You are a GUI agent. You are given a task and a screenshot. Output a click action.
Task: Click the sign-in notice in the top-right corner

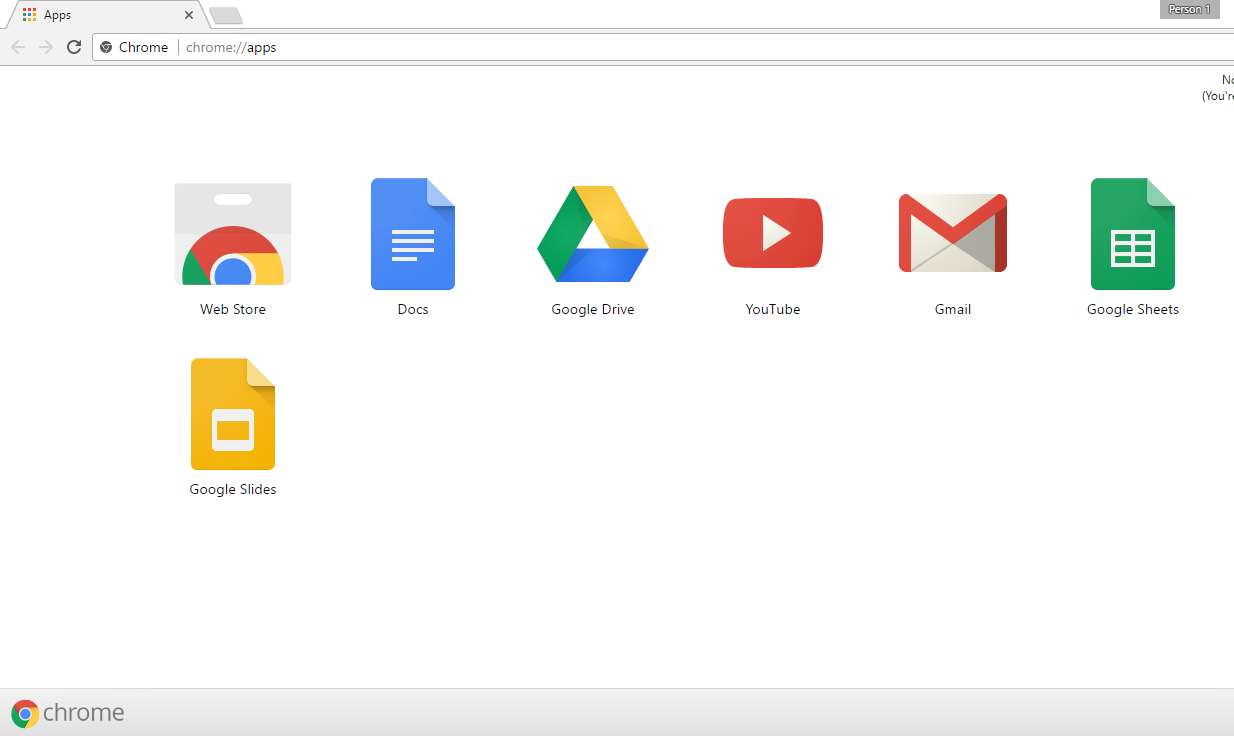tap(1219, 88)
